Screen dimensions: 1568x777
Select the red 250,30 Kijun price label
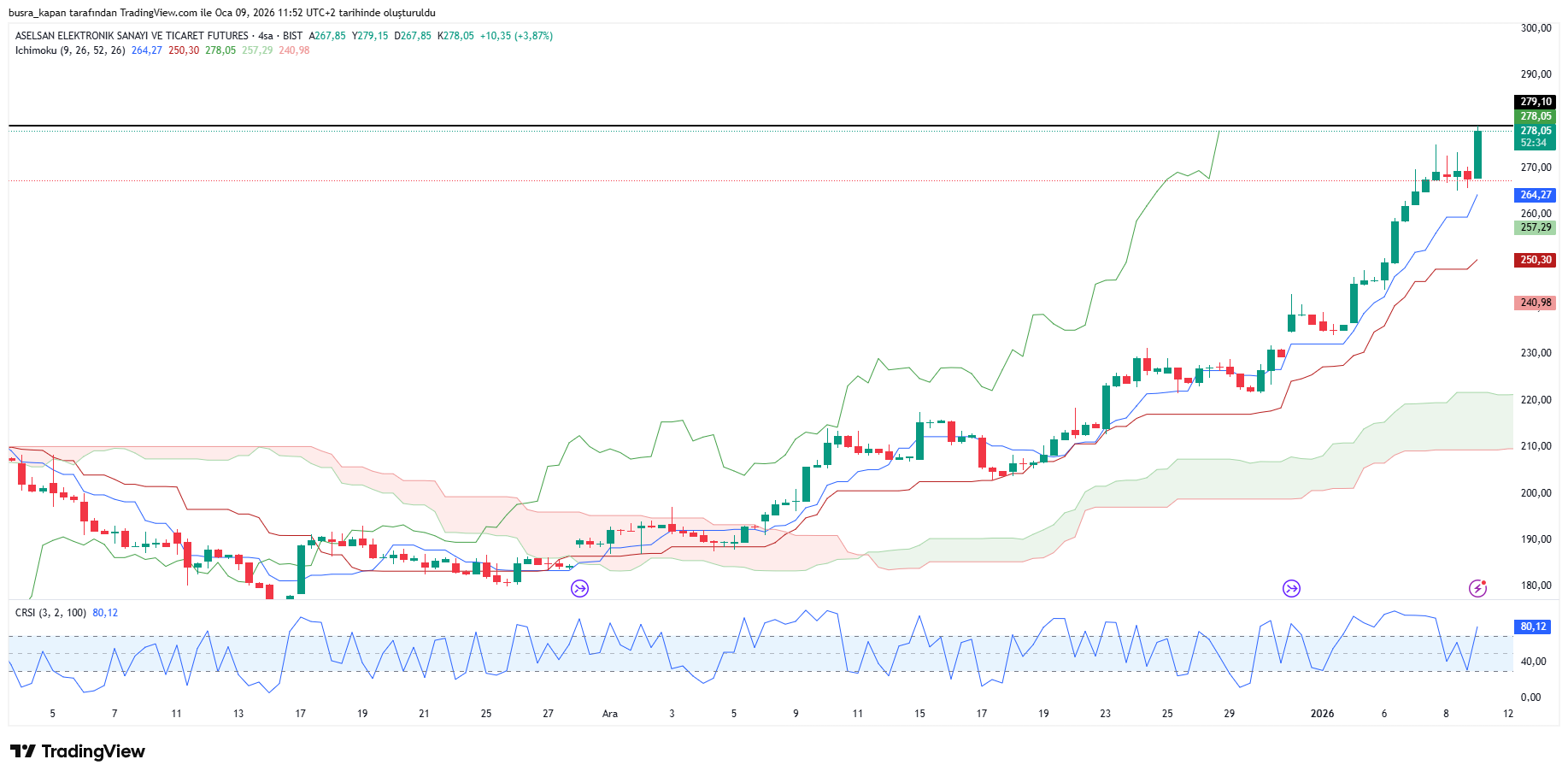[x=1535, y=260]
